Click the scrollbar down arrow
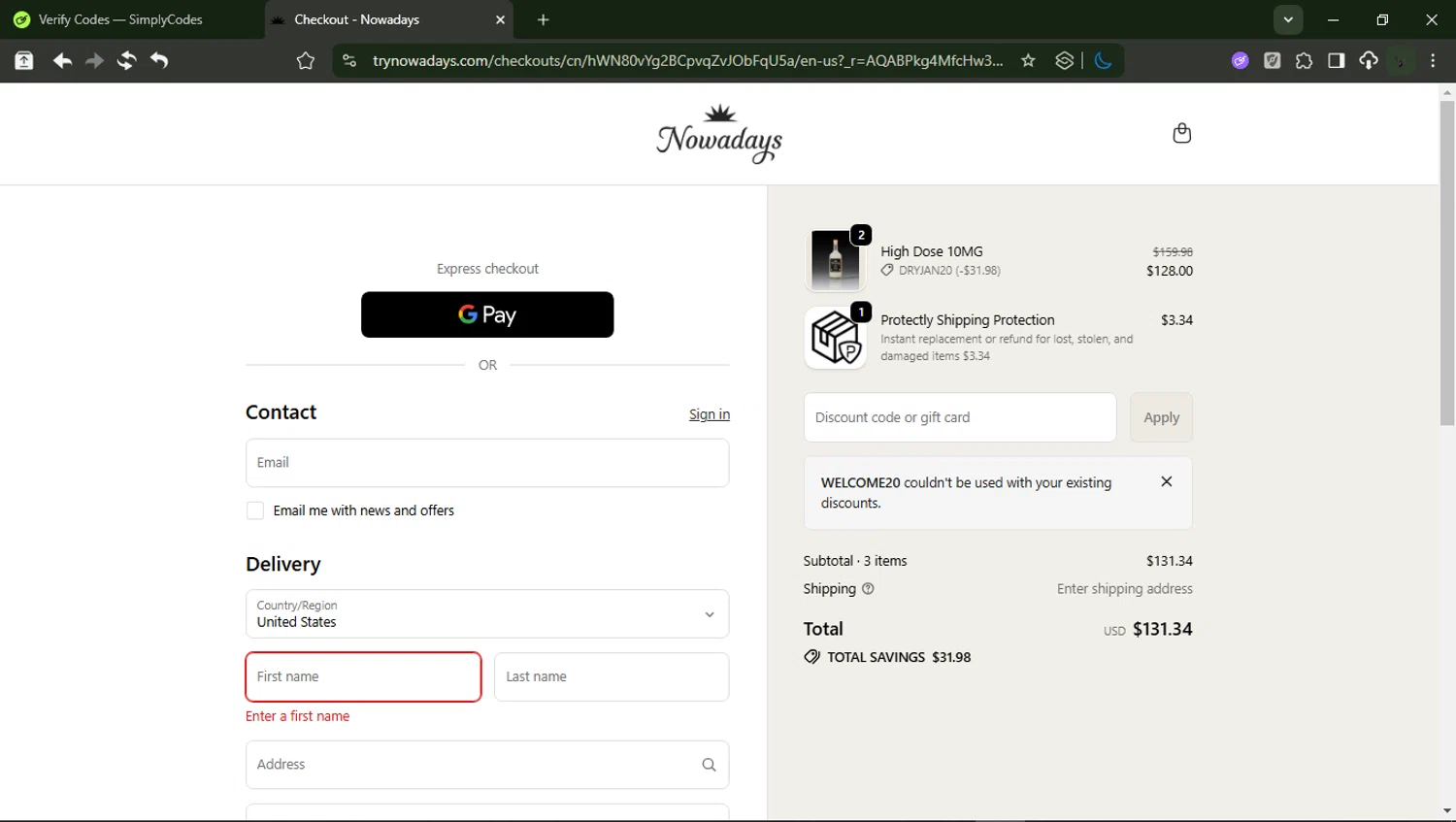The height and width of the screenshot is (822, 1456). (1447, 810)
